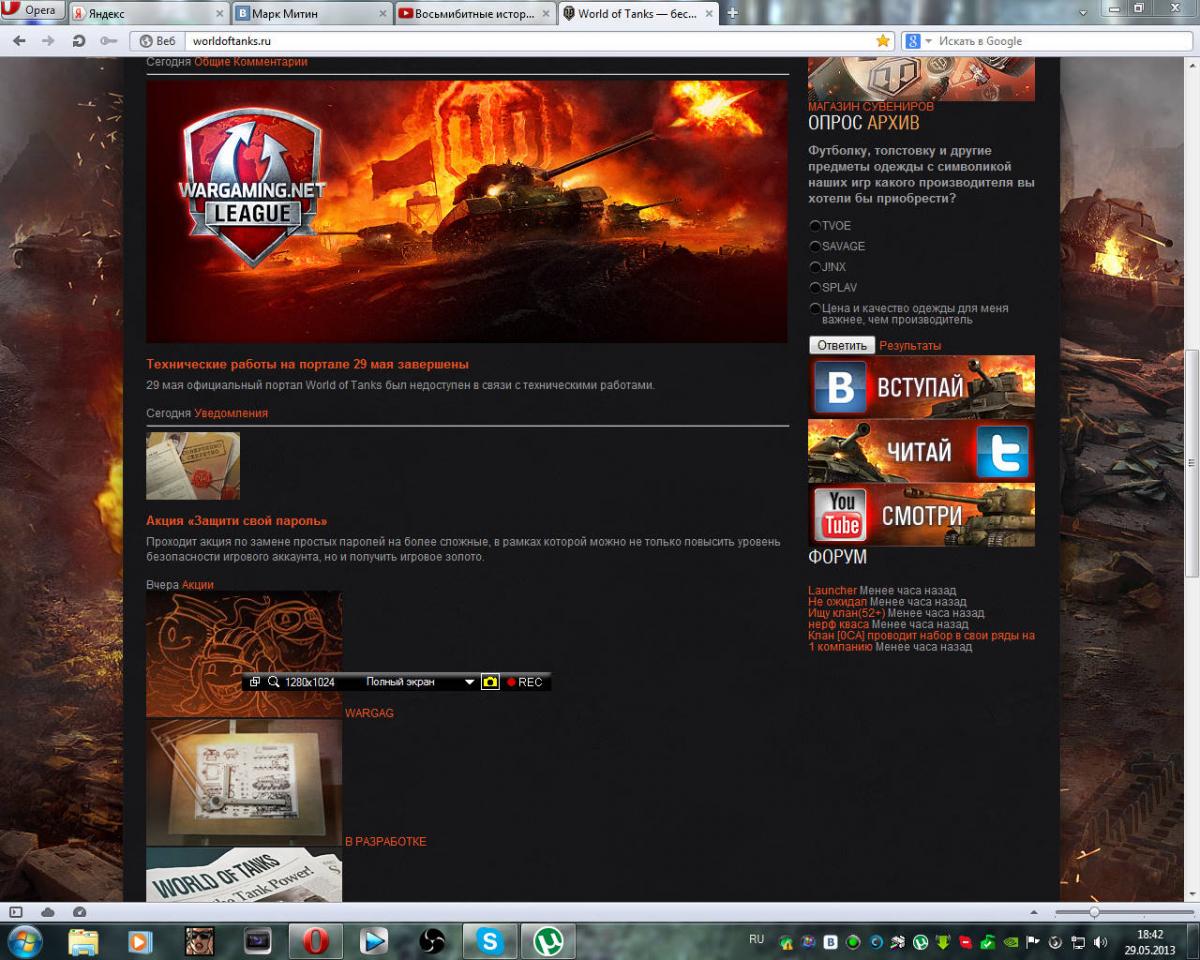View poll Результаты link

click(x=910, y=345)
